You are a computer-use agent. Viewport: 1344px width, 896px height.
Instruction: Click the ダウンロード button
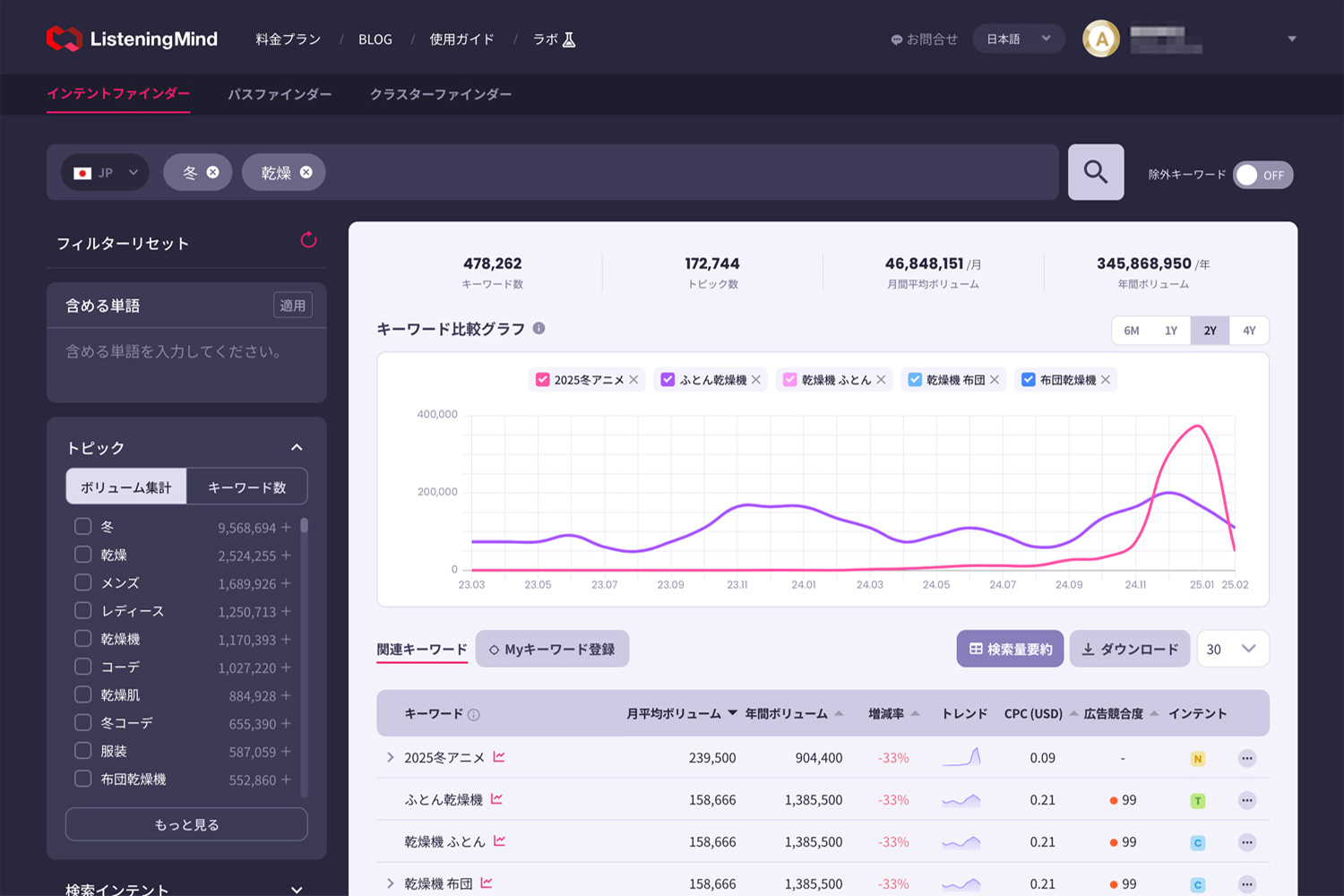[x=1129, y=649]
